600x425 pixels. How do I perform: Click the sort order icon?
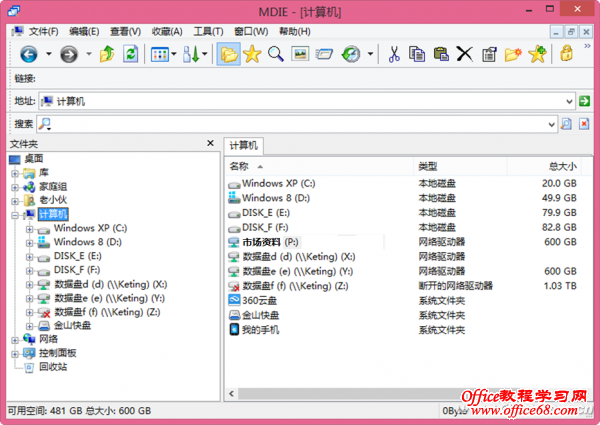click(191, 54)
